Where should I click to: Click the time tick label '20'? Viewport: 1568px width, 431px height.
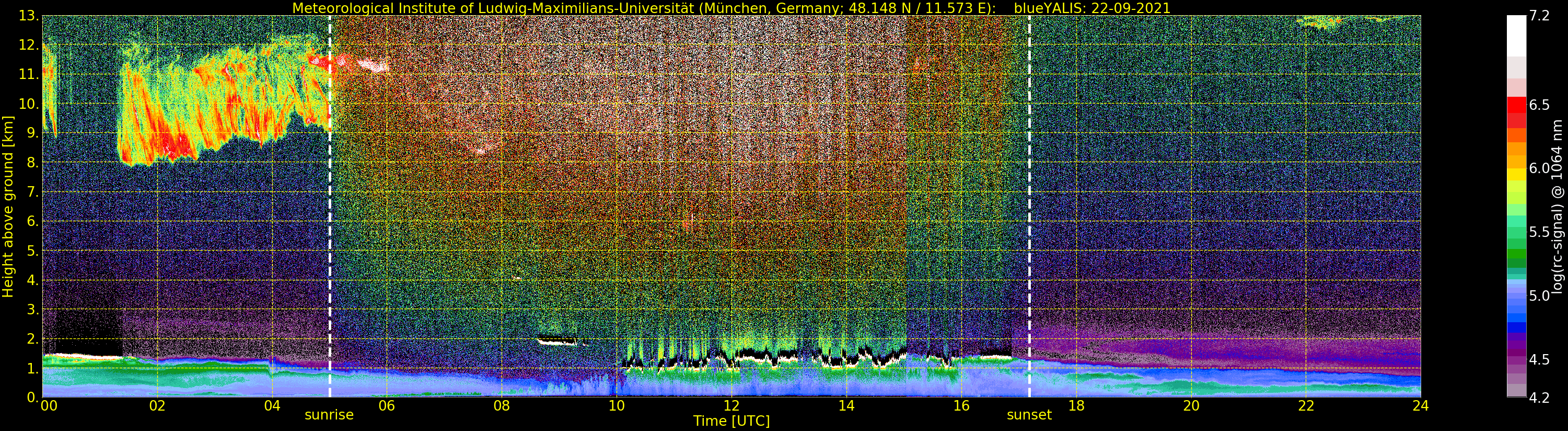(1191, 406)
